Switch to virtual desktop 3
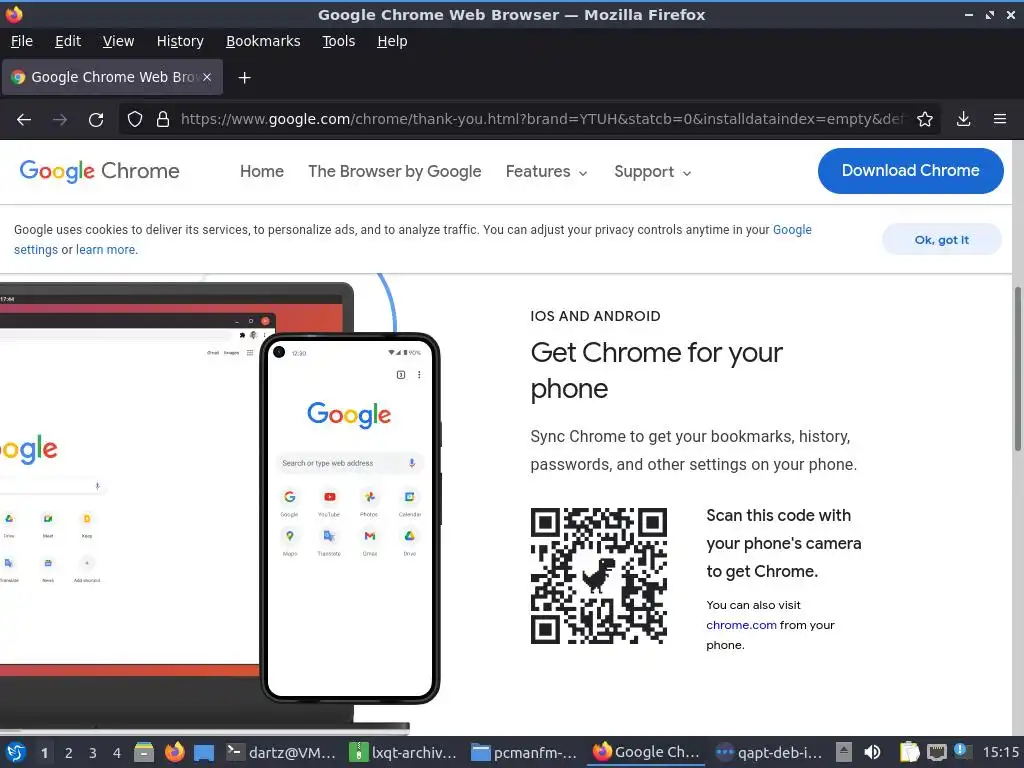Screen dimensions: 1024x768 pyautogui.click(x=93, y=753)
